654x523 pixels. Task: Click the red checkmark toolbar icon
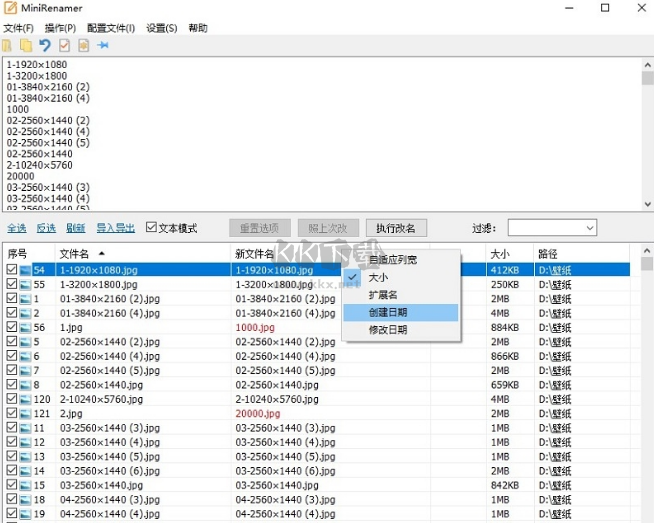(64, 46)
